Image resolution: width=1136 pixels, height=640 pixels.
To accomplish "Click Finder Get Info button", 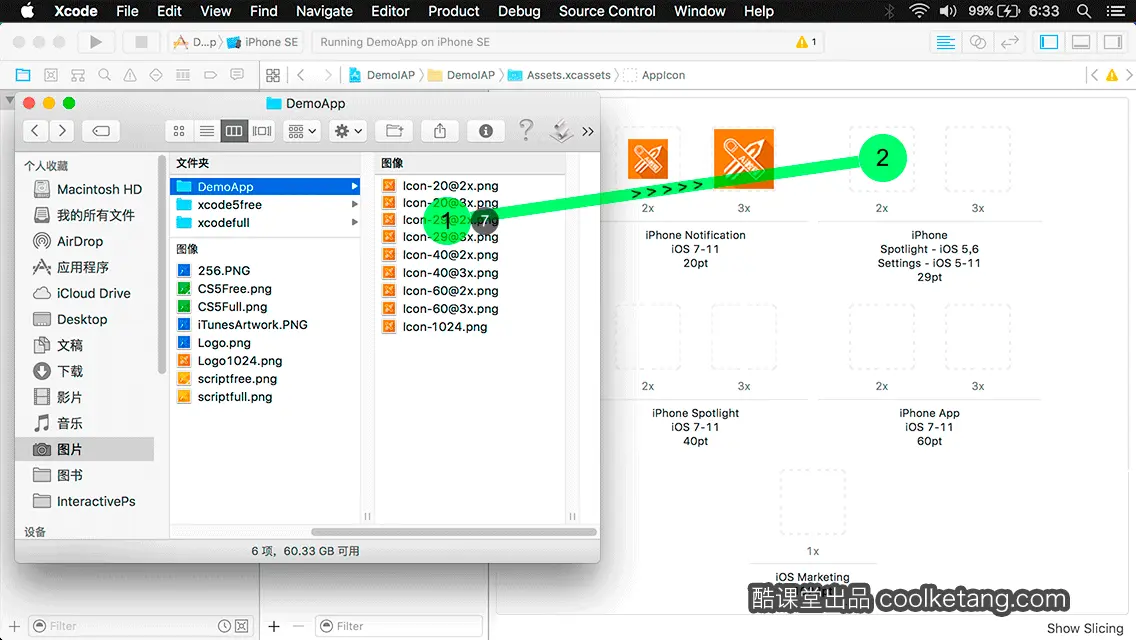I will [485, 130].
